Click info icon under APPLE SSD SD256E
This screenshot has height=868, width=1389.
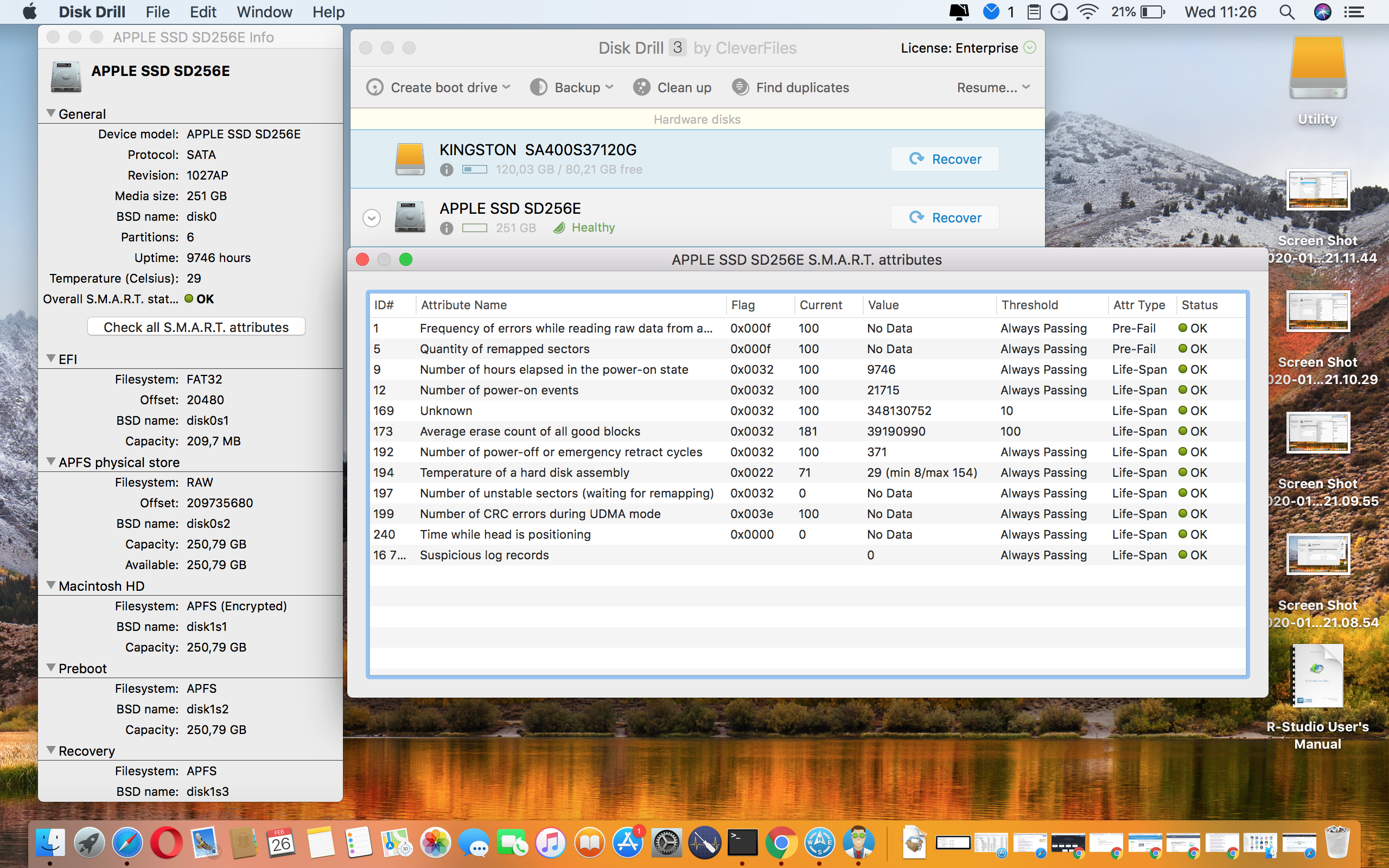click(447, 228)
